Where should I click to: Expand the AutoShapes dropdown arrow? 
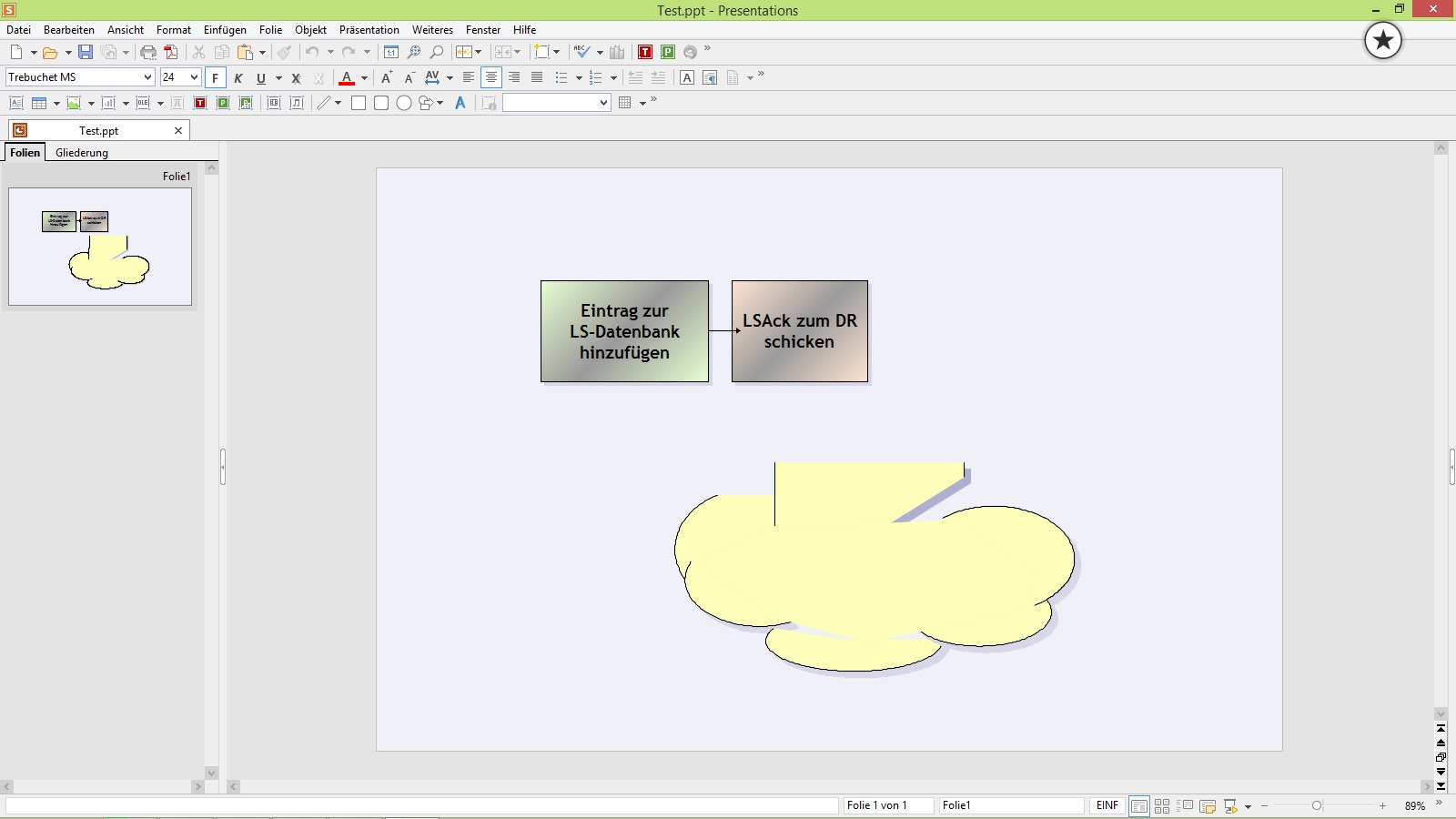pos(440,104)
